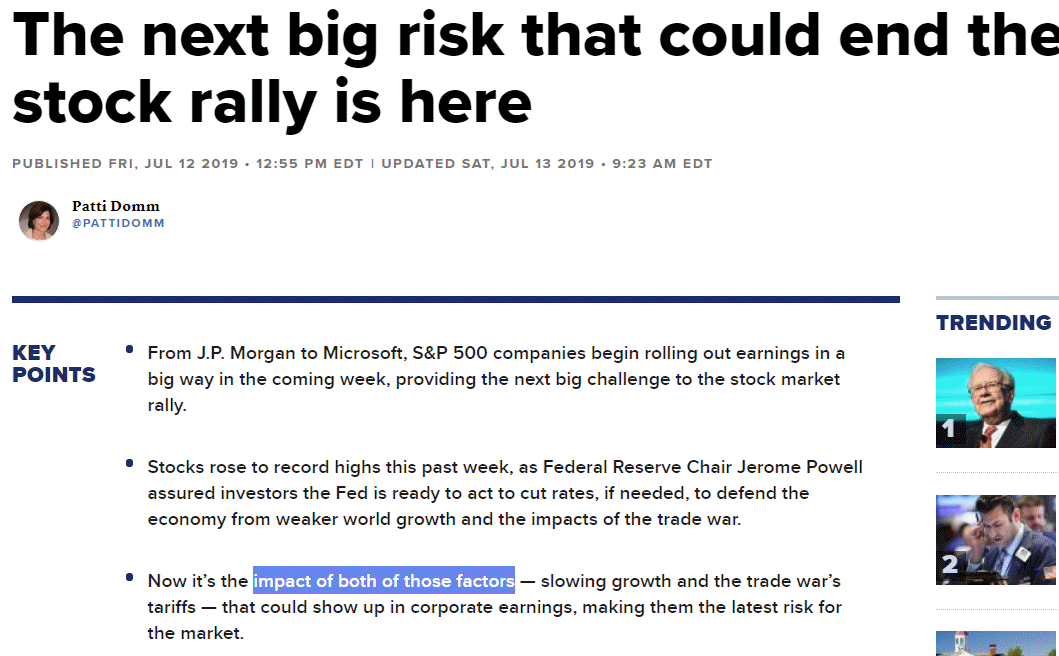Open the second trending story with trader photo

pyautogui.click(x=997, y=540)
